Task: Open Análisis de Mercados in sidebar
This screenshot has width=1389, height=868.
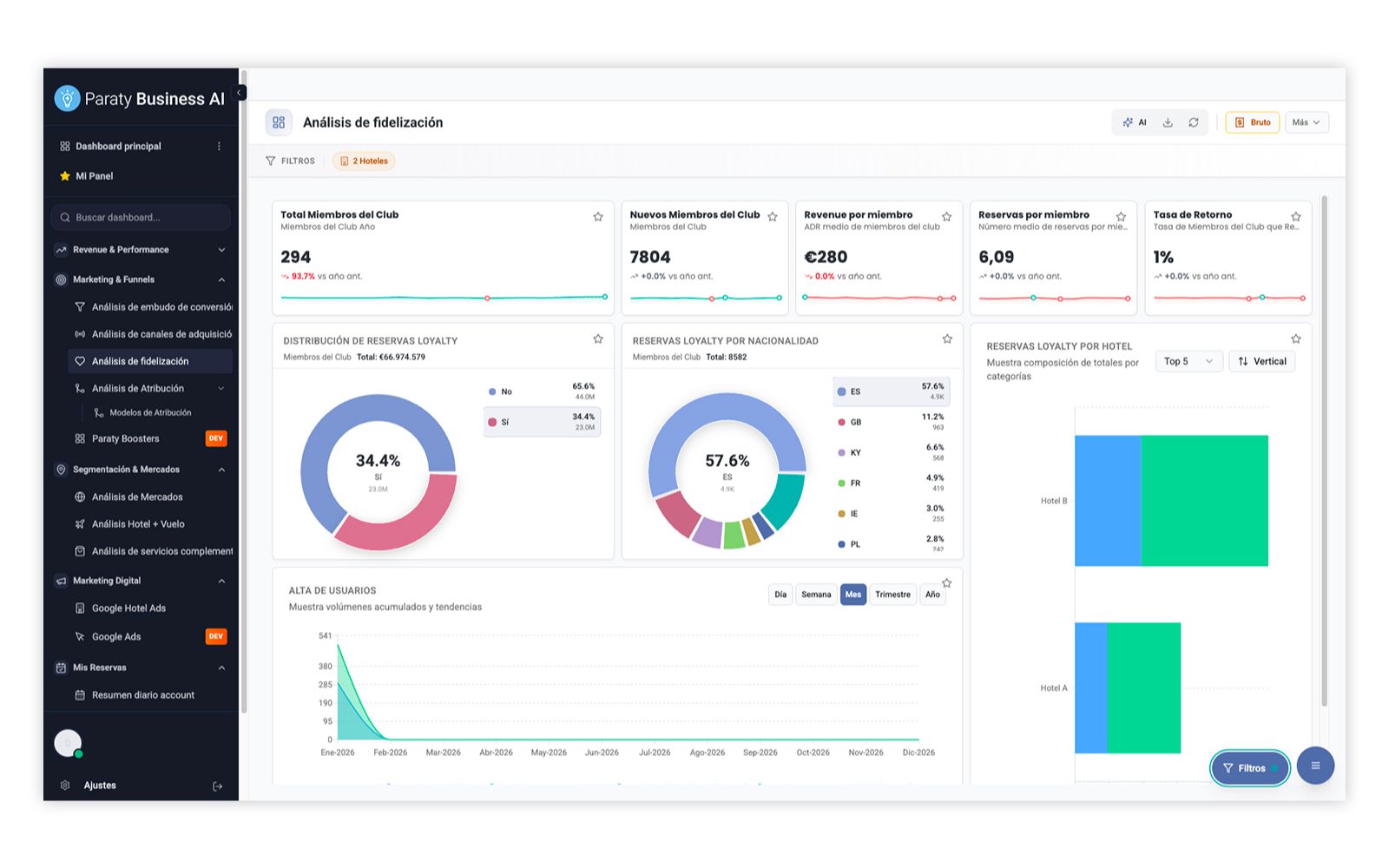Action: [137, 497]
